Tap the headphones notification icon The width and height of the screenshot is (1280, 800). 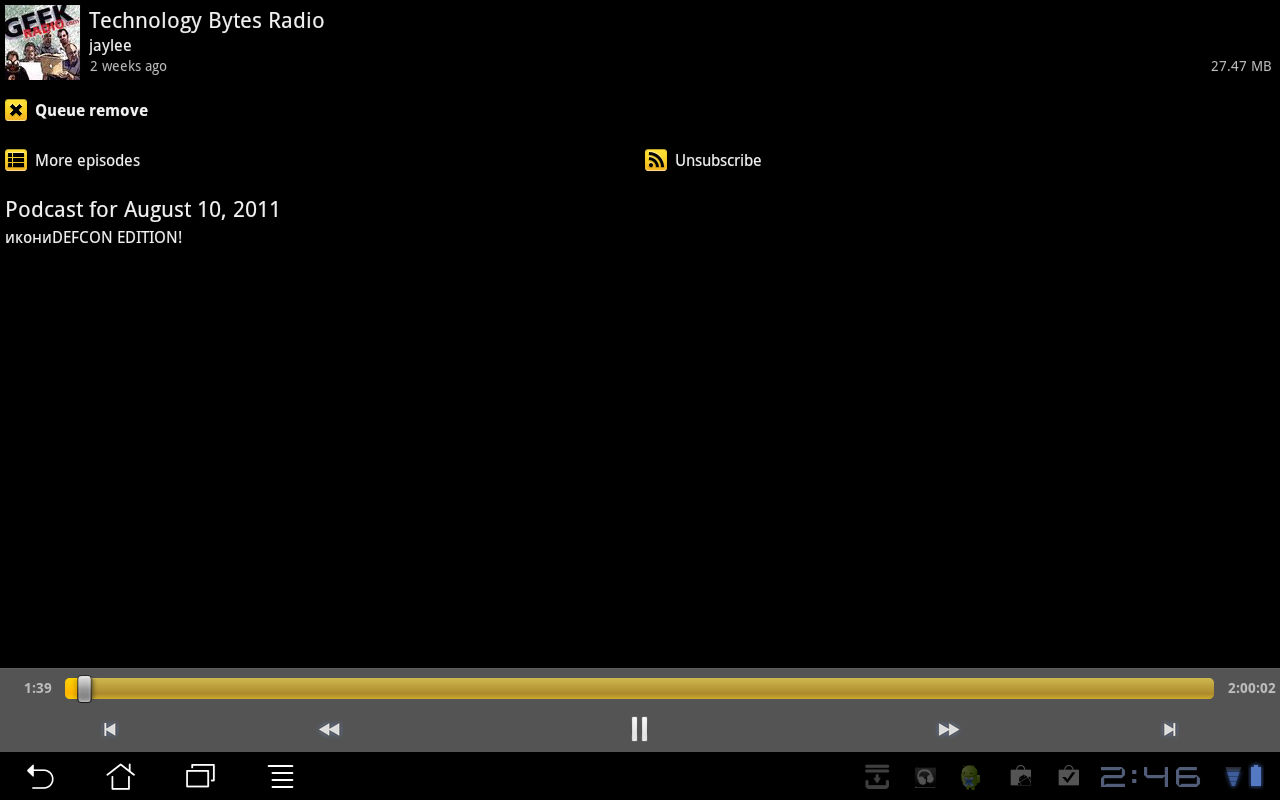coord(925,776)
